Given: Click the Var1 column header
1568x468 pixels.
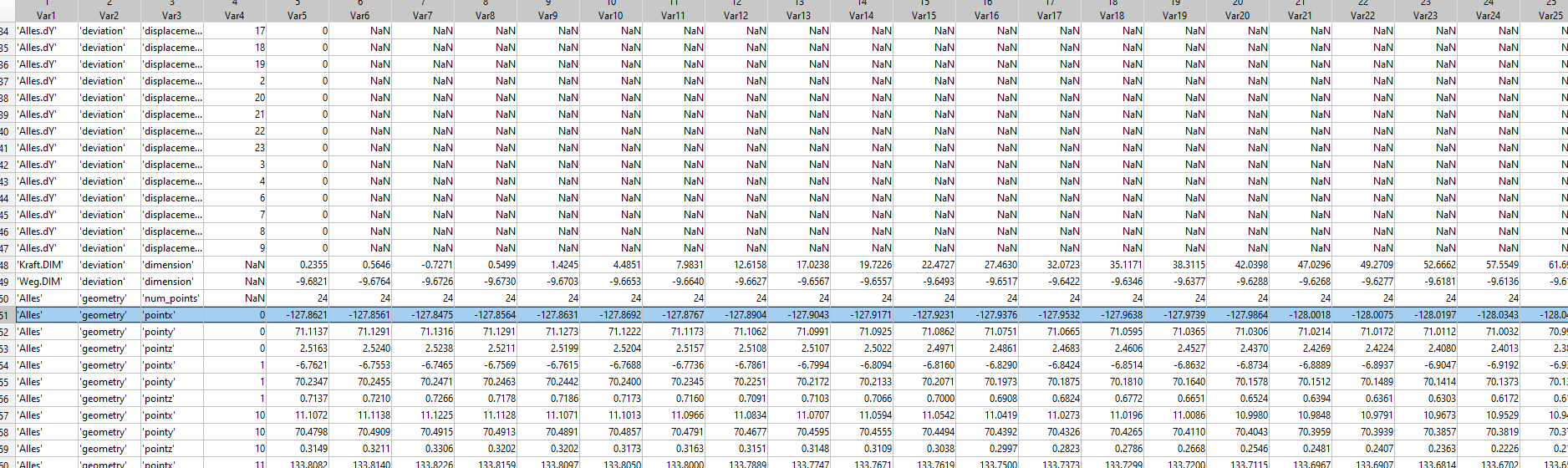Looking at the screenshot, I should tap(47, 15).
